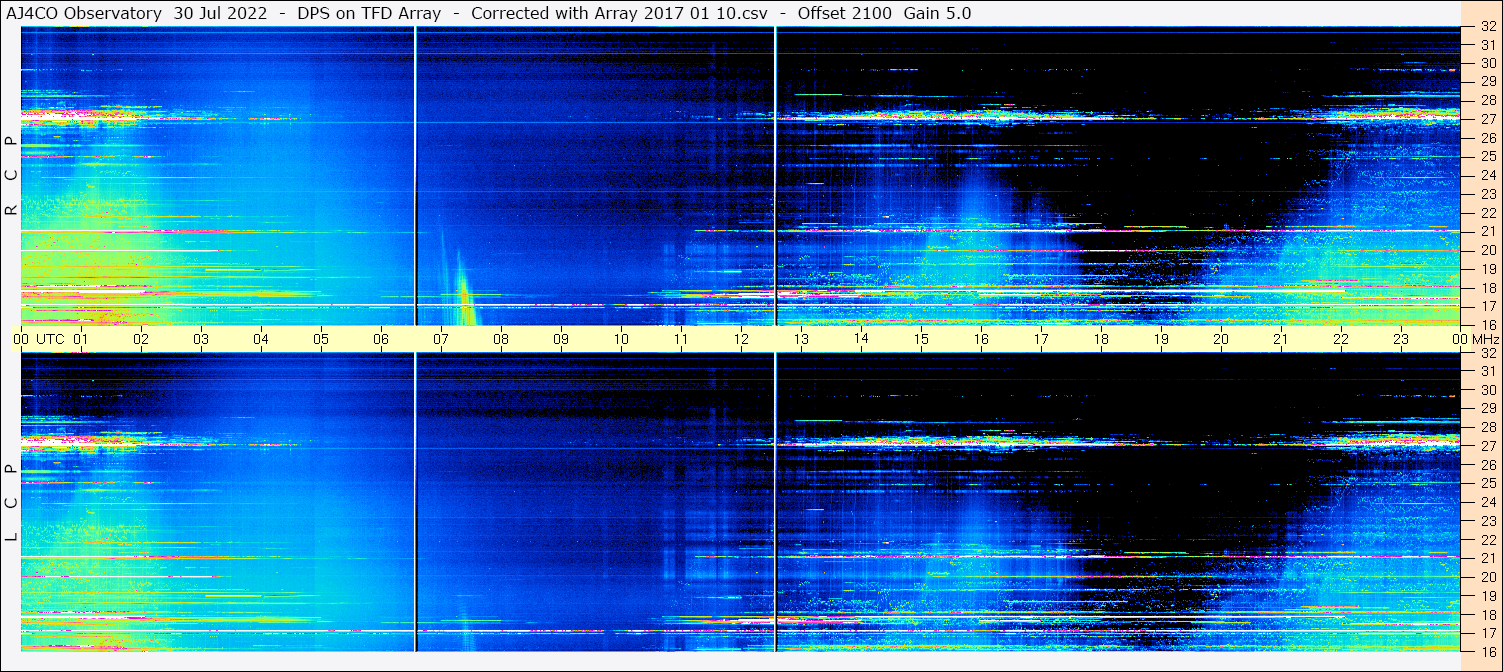Click "DPS on TFD Array" in header
This screenshot has width=1503, height=672.
[369, 13]
